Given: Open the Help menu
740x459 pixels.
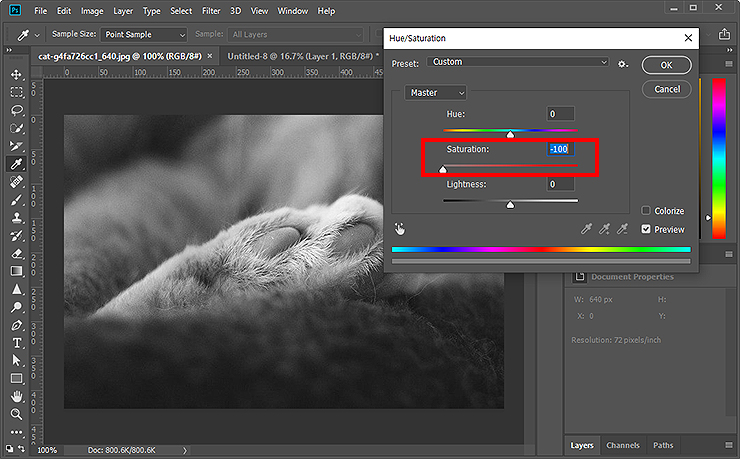Looking at the screenshot, I should pos(326,11).
